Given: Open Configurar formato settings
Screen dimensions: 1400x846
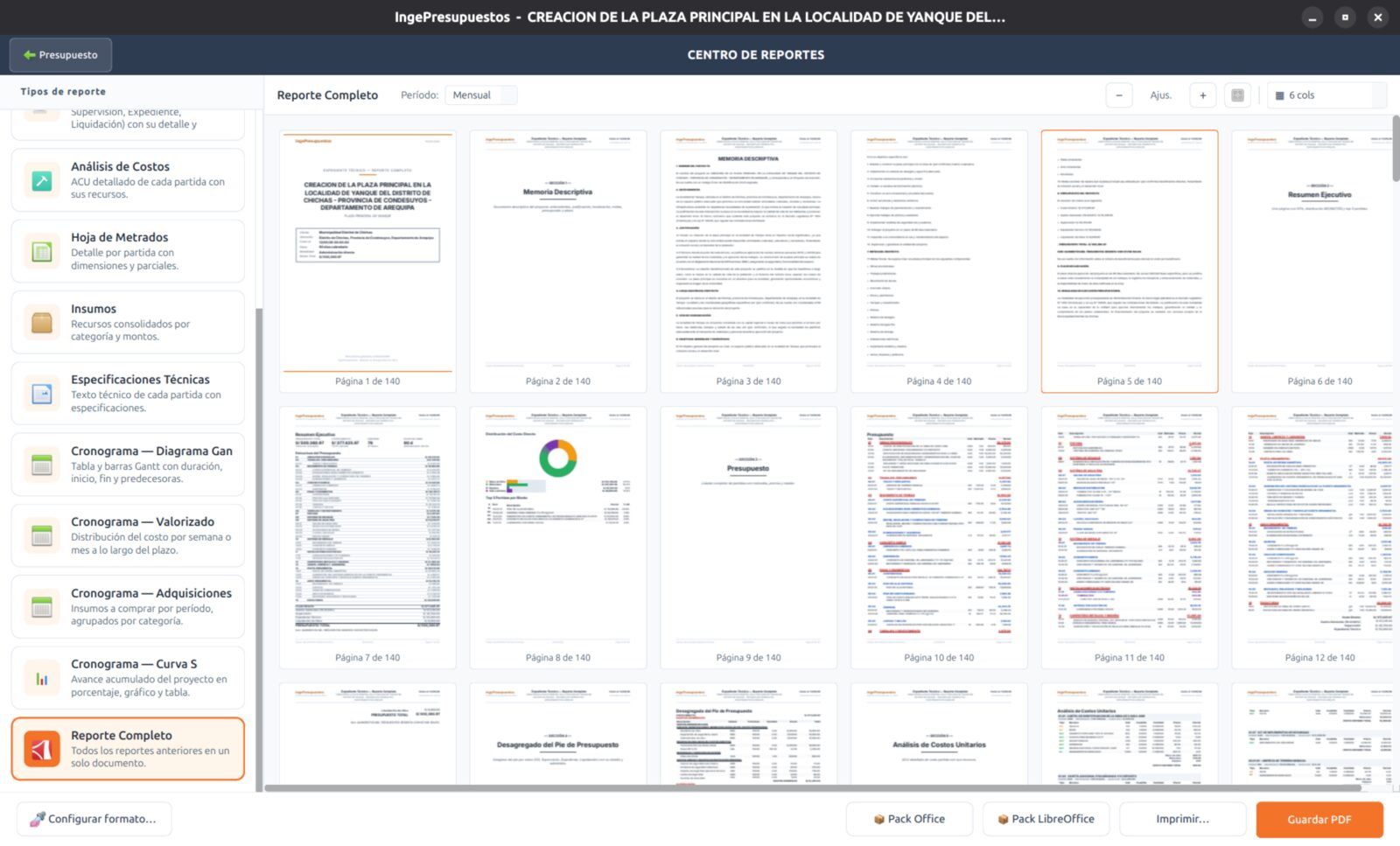Looking at the screenshot, I should [94, 820].
